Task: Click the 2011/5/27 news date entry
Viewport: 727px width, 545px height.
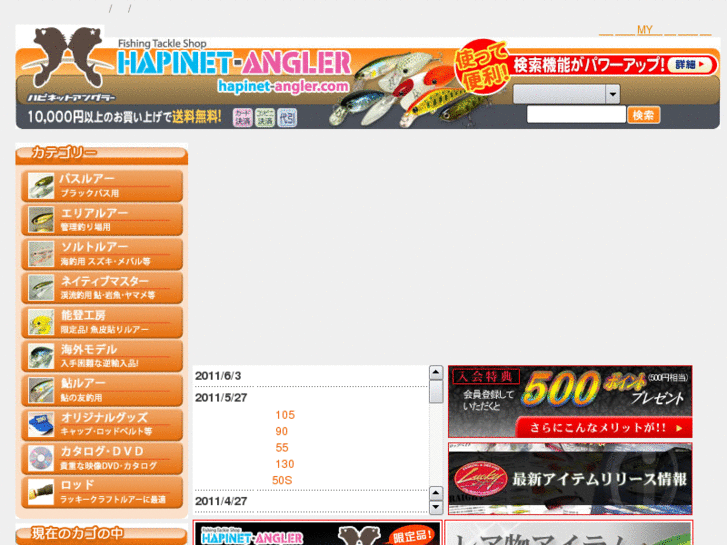Action: 221,398
